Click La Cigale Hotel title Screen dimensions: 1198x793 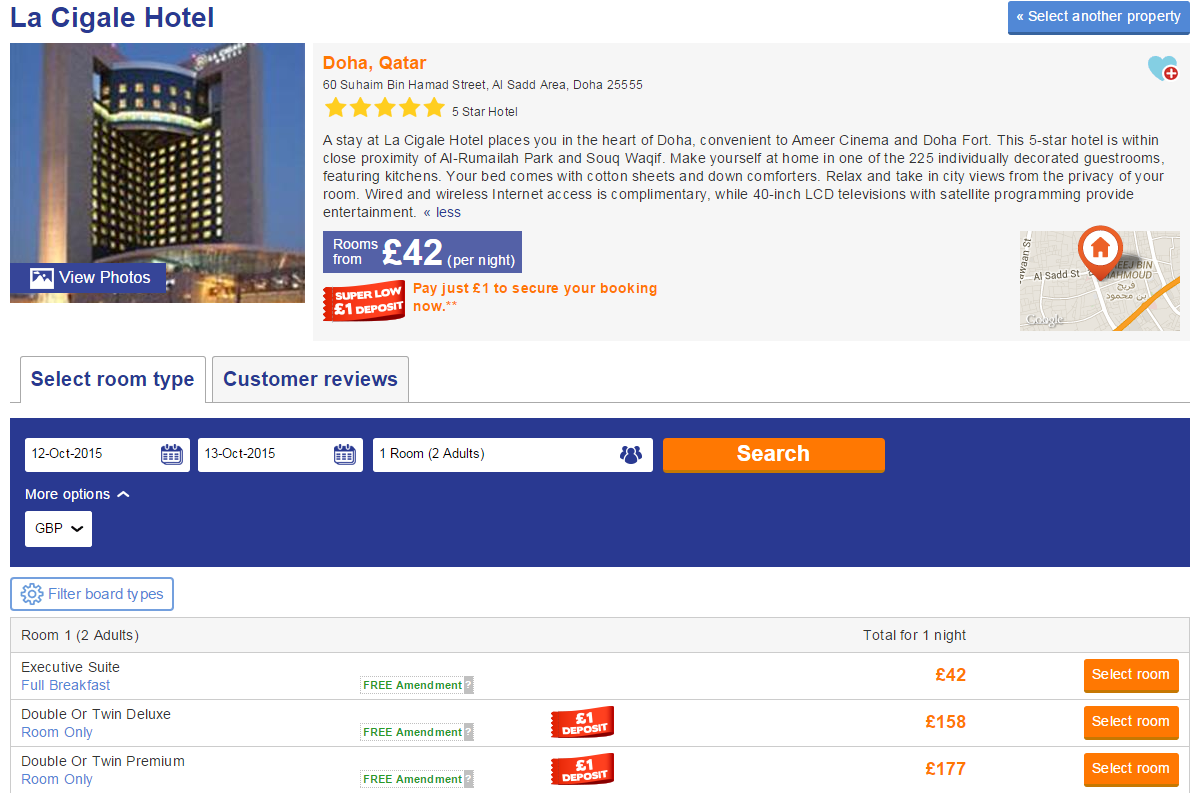[x=112, y=18]
